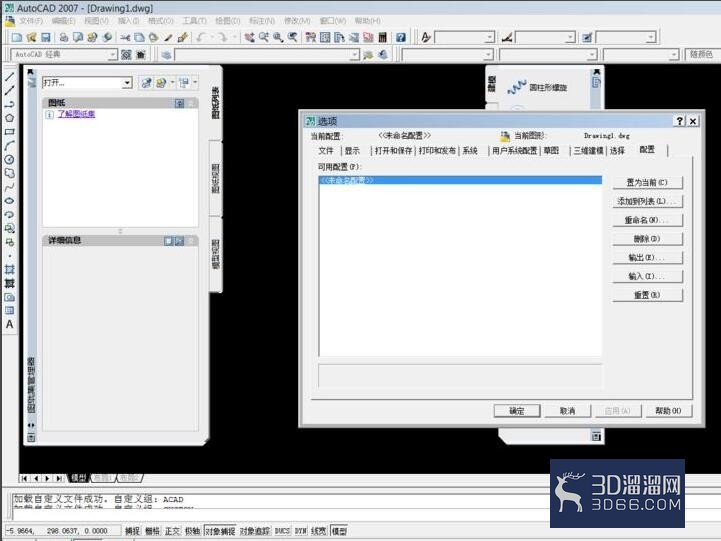
Task: Open the QuickCalc calculator icon
Action: tap(382, 37)
